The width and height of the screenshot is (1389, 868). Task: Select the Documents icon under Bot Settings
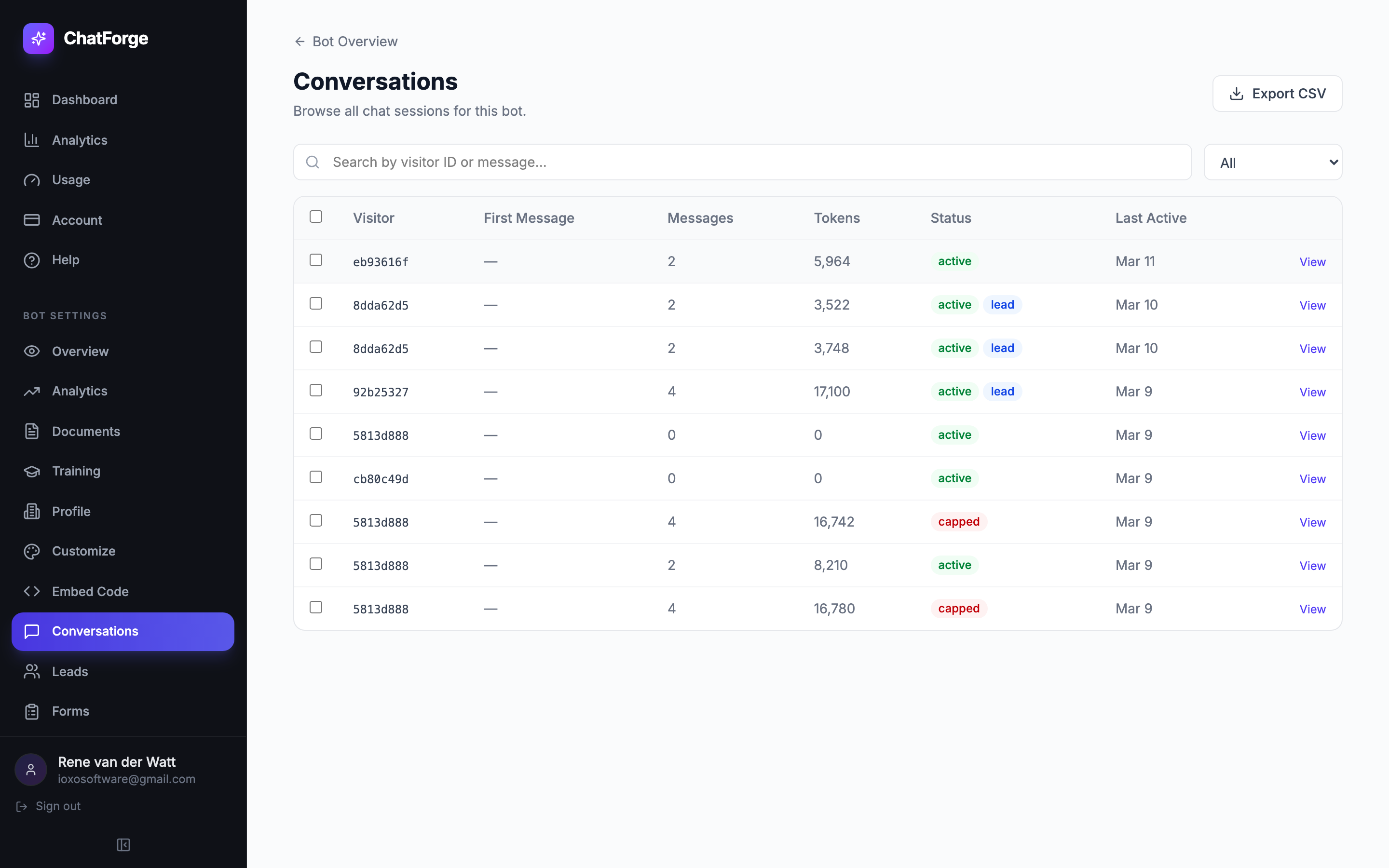pos(31,431)
